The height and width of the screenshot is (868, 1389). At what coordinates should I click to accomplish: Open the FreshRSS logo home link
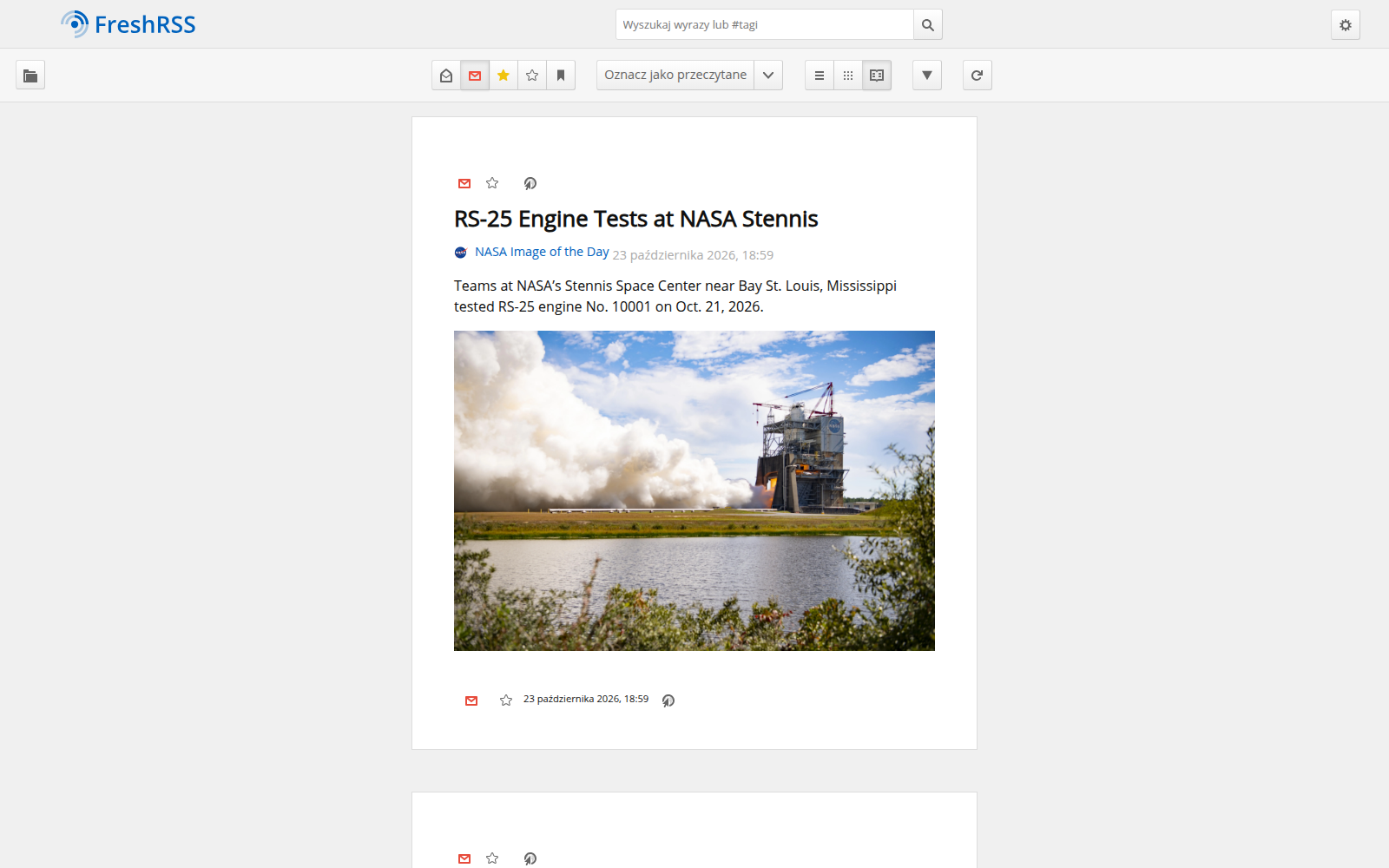[128, 24]
